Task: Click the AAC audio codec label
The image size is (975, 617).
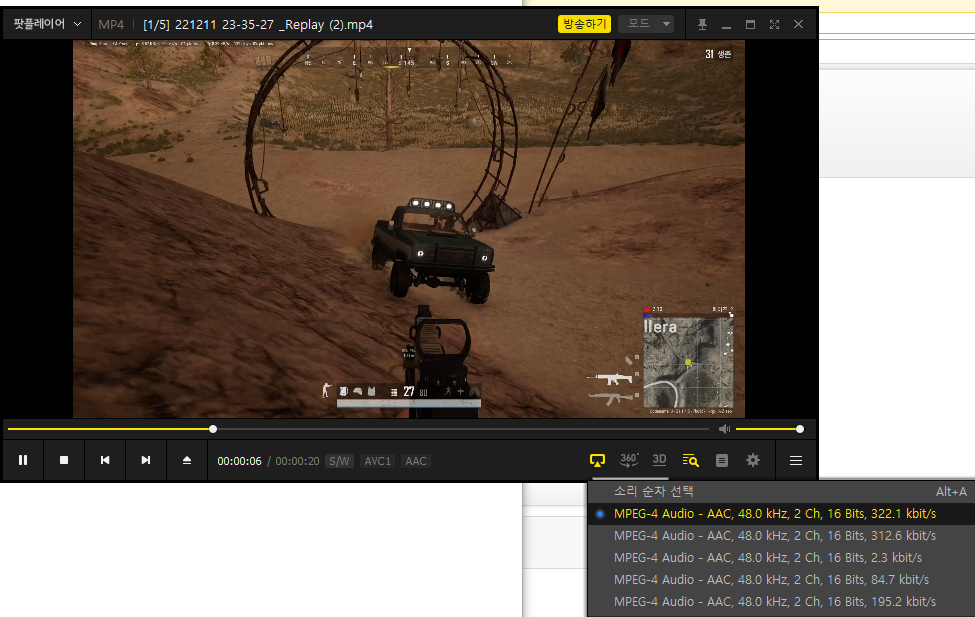Action: point(416,461)
